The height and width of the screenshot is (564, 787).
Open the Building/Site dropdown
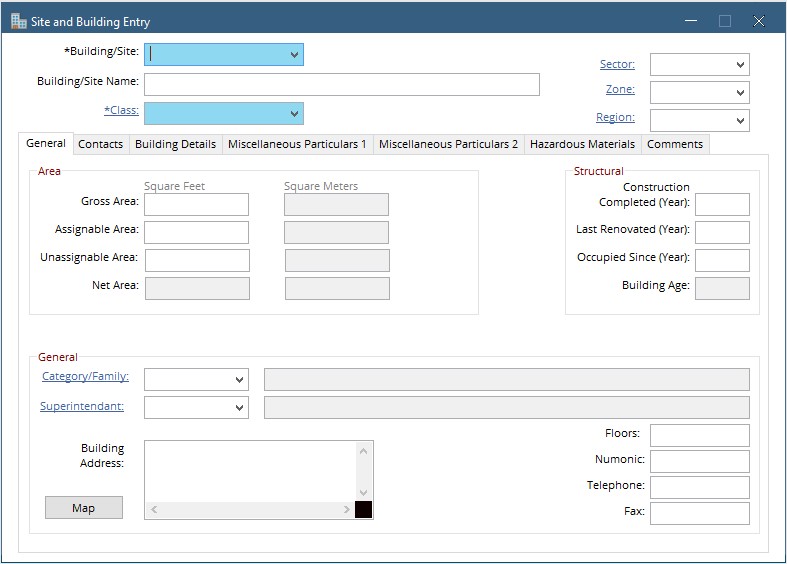click(x=294, y=54)
